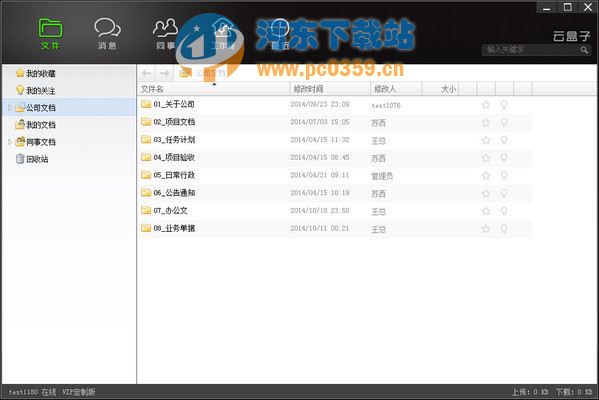The width and height of the screenshot is (599, 400).
Task: Select the 02_项目文档 folder name
Action: coord(174,122)
